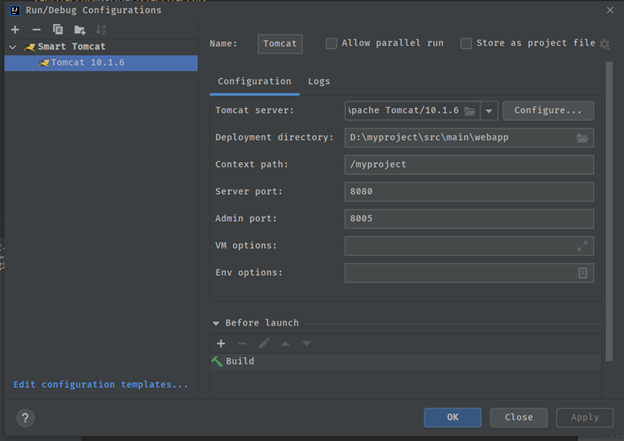Remove the selected configuration
This screenshot has height=441, width=624.
point(36,29)
